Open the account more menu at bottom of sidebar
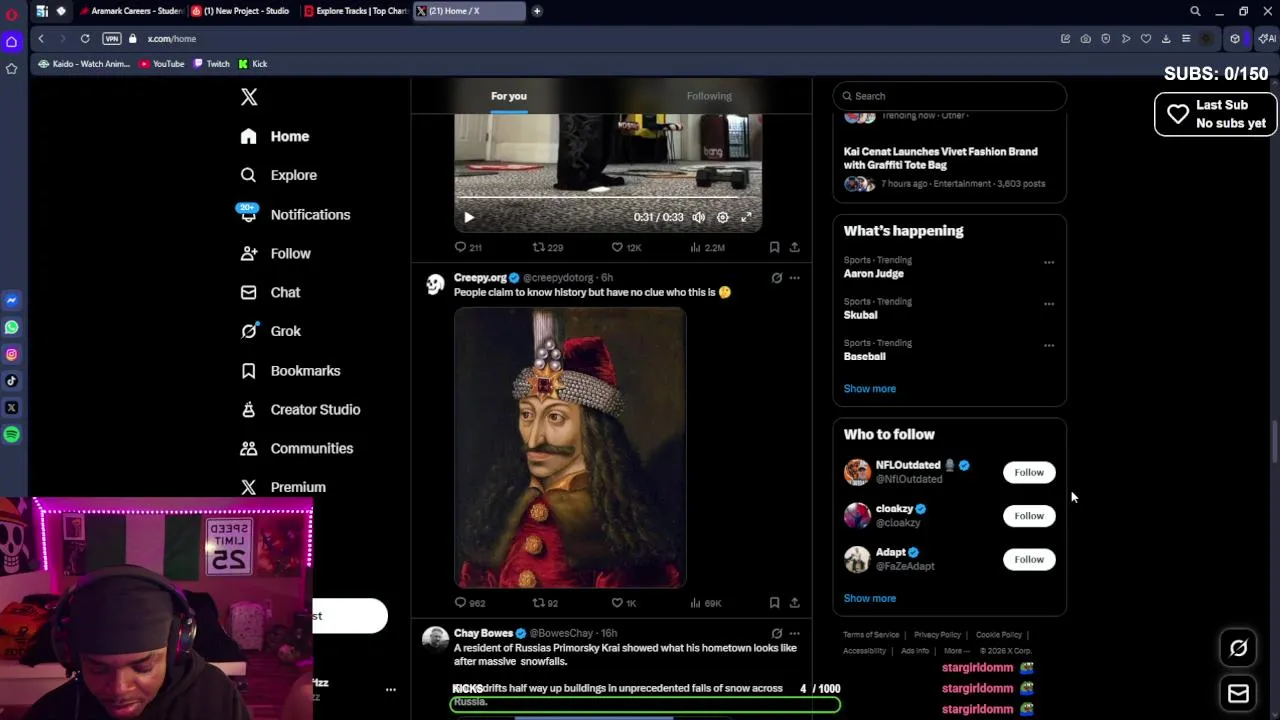The height and width of the screenshot is (720, 1280). click(391, 689)
